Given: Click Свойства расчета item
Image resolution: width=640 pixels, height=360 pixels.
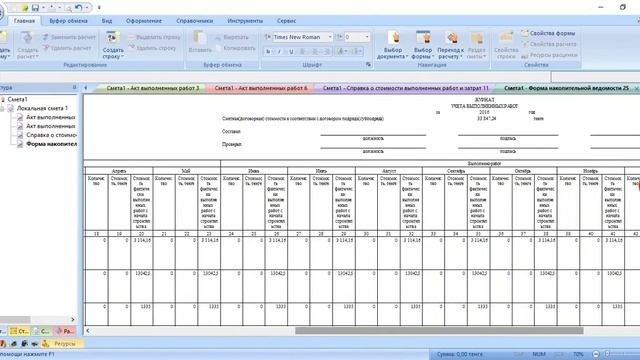Looking at the screenshot, I should click(549, 44).
